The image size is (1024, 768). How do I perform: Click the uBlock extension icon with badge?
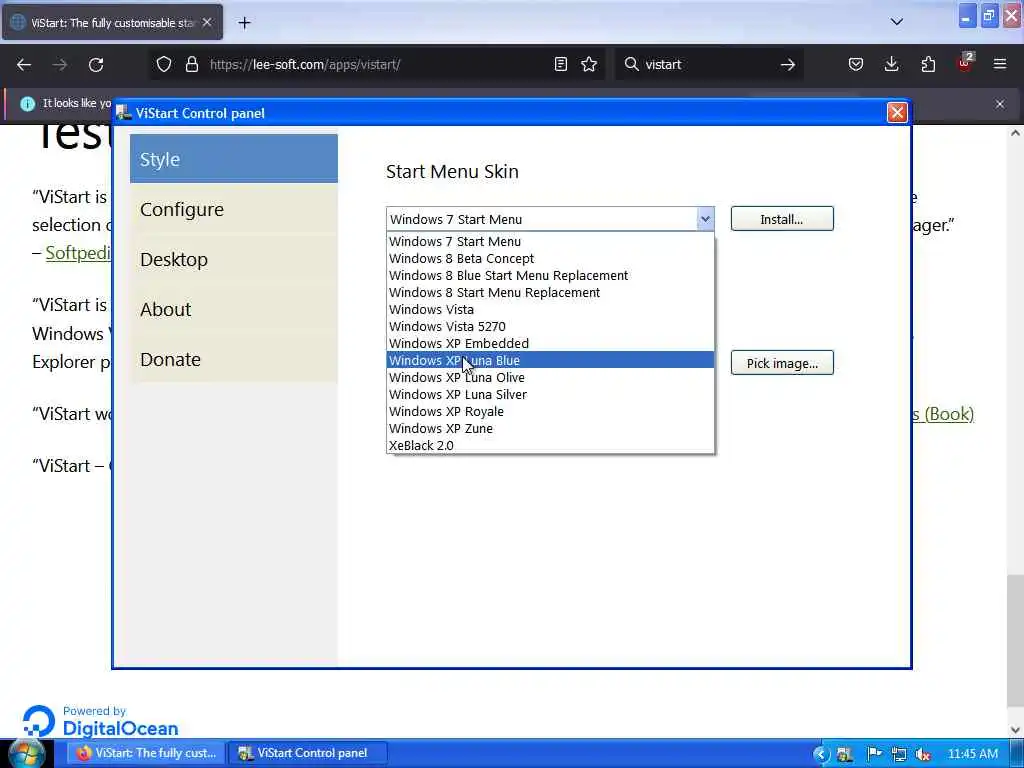(965, 63)
